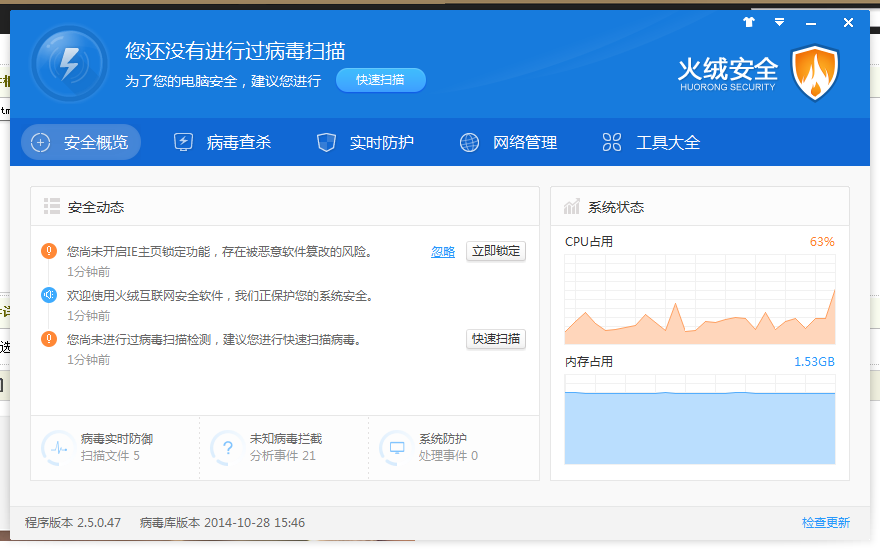
Task: Click the 处理事件 0 count
Action: (x=448, y=456)
